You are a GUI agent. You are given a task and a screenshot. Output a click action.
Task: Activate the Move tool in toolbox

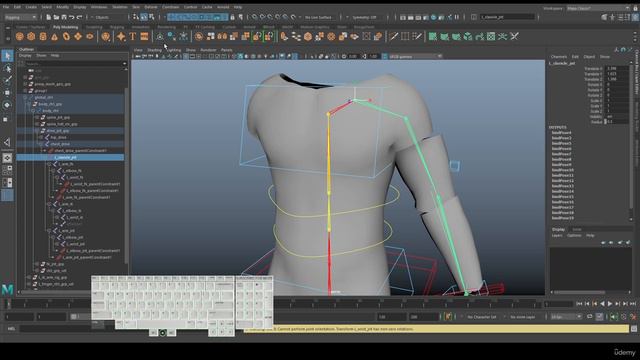[7, 93]
